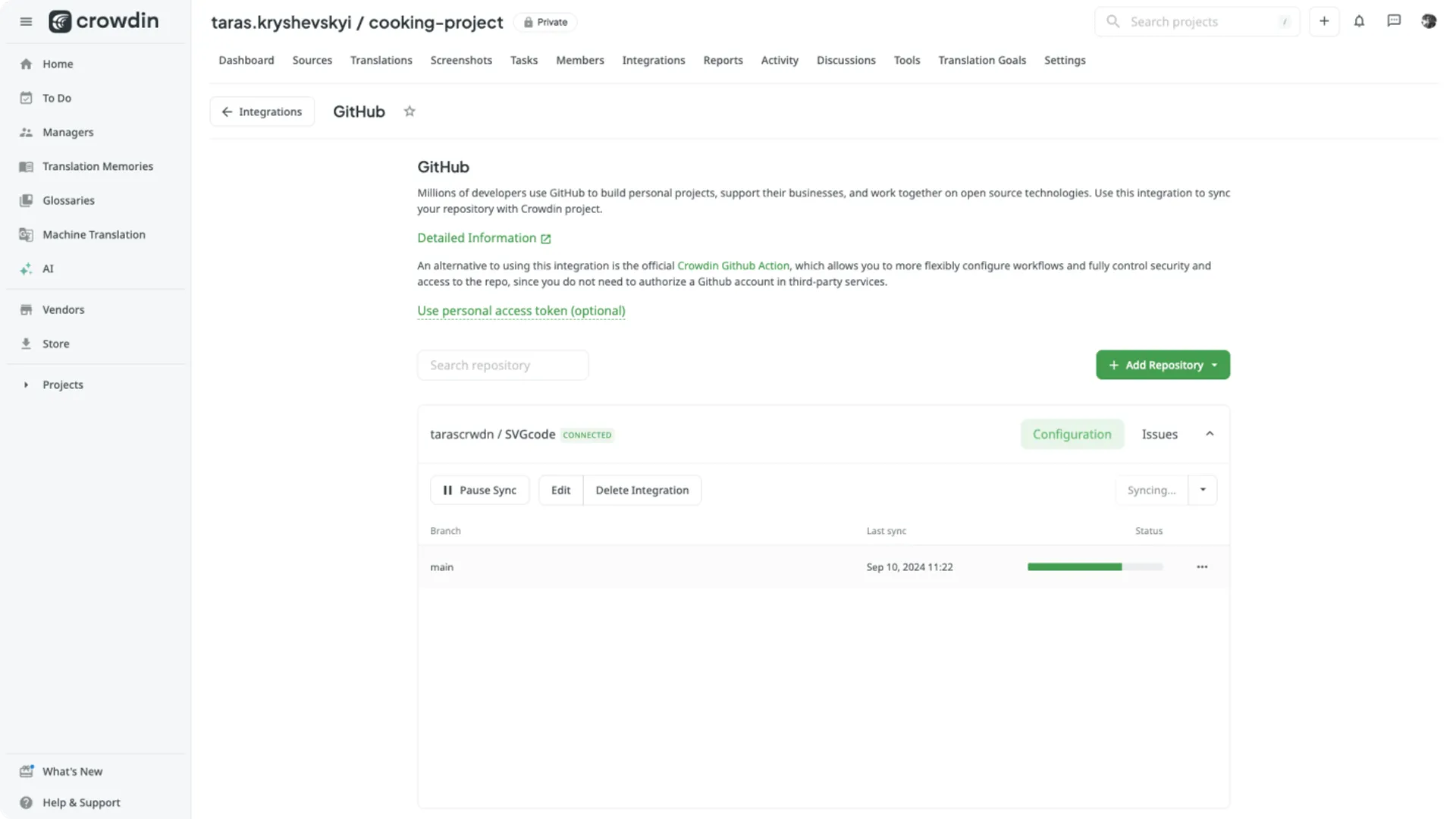
Task: Collapse the SVGcode repository panel
Action: point(1210,434)
